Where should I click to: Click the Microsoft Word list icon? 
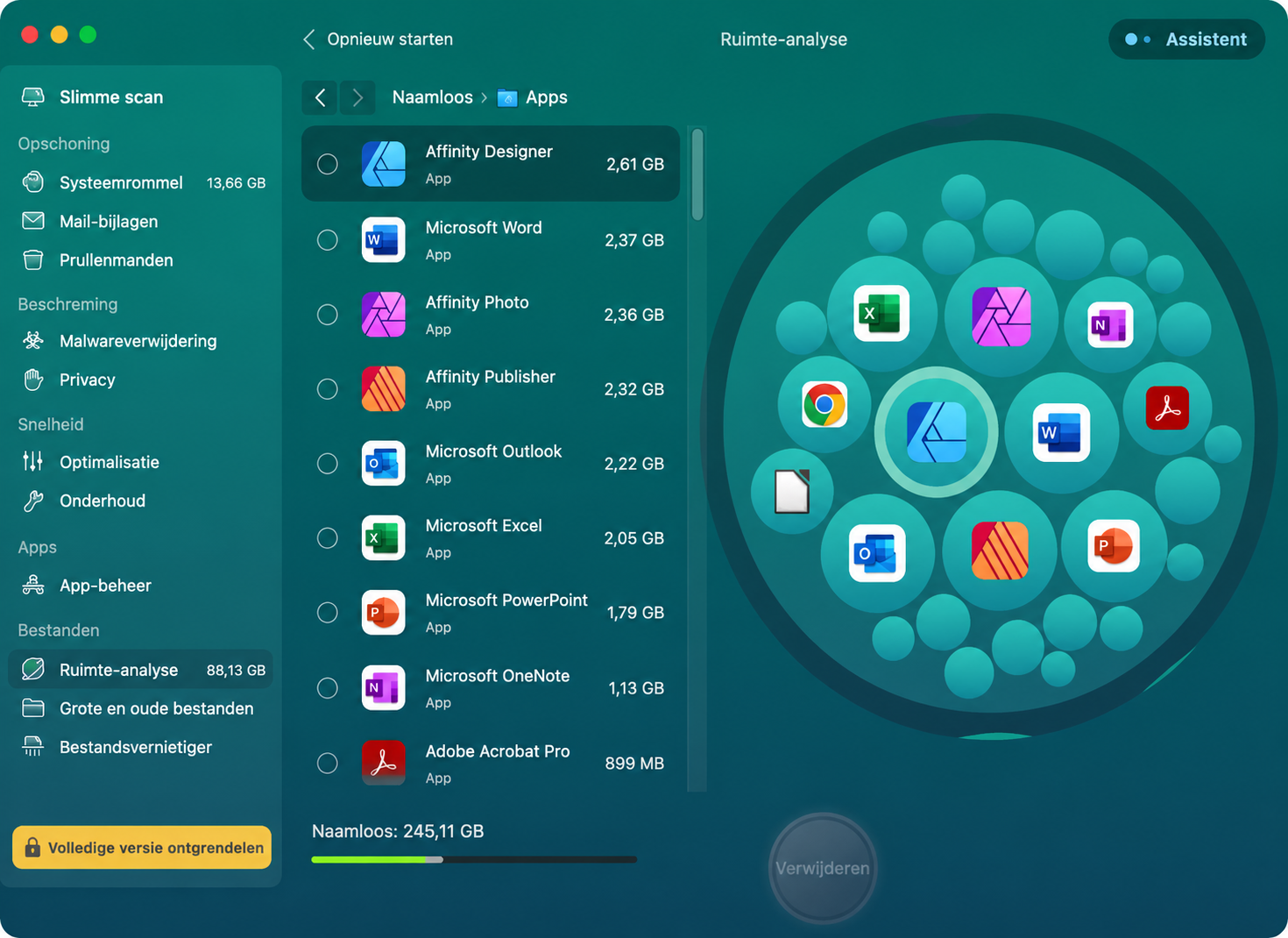tap(383, 239)
